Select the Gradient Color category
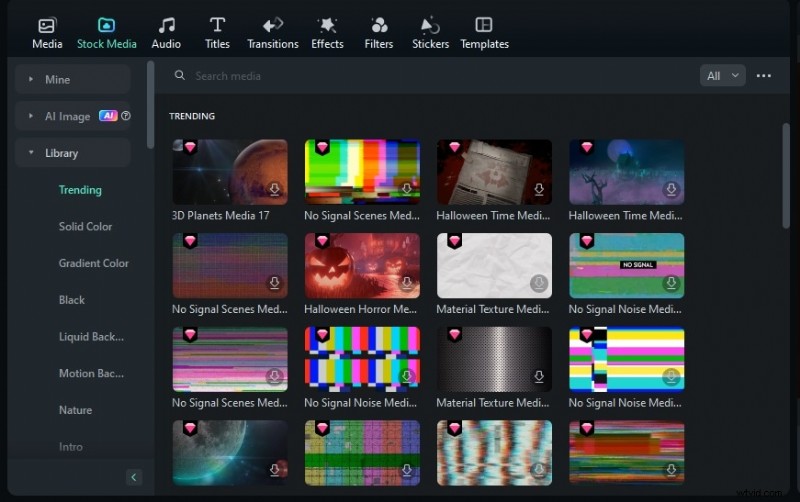The width and height of the screenshot is (800, 502). (93, 264)
